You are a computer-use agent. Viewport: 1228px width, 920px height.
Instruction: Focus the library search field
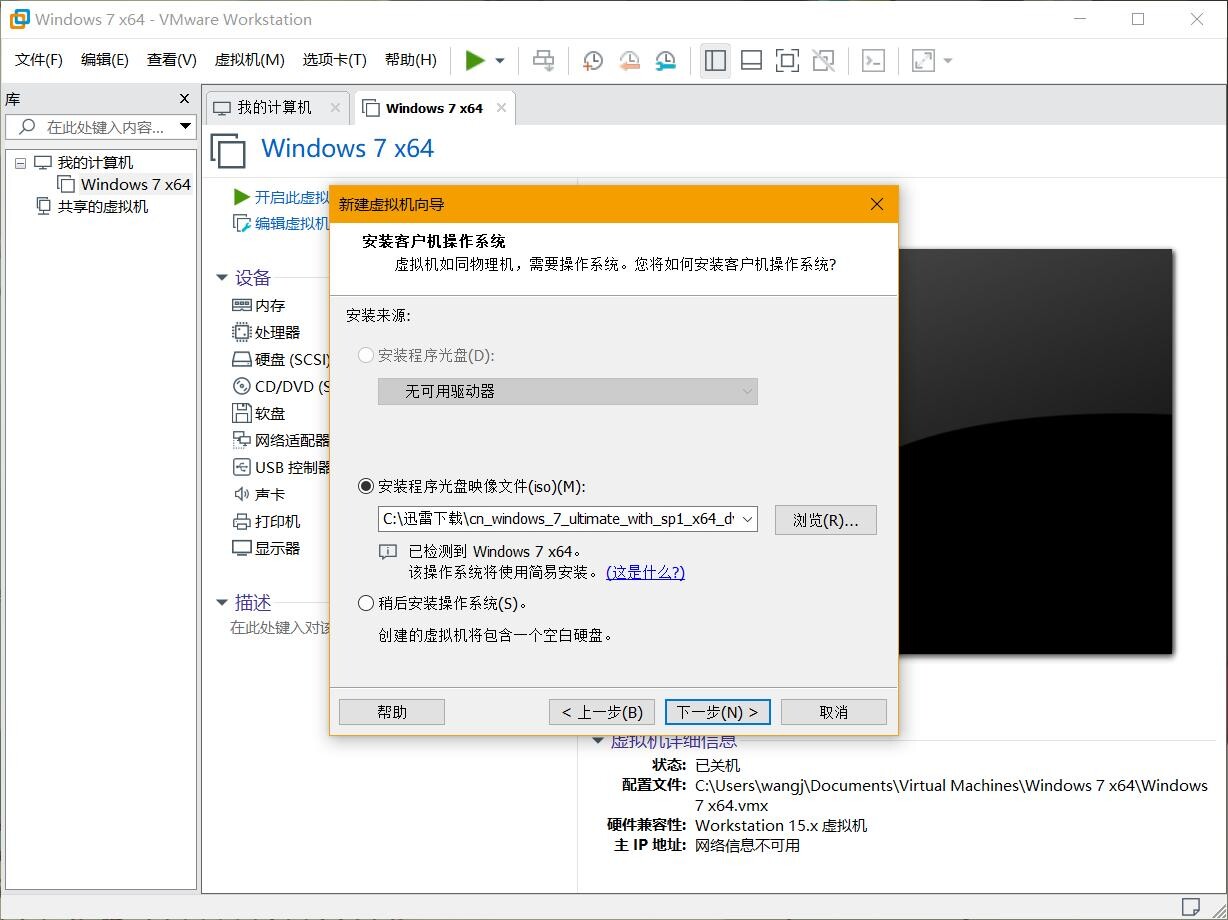[100, 127]
